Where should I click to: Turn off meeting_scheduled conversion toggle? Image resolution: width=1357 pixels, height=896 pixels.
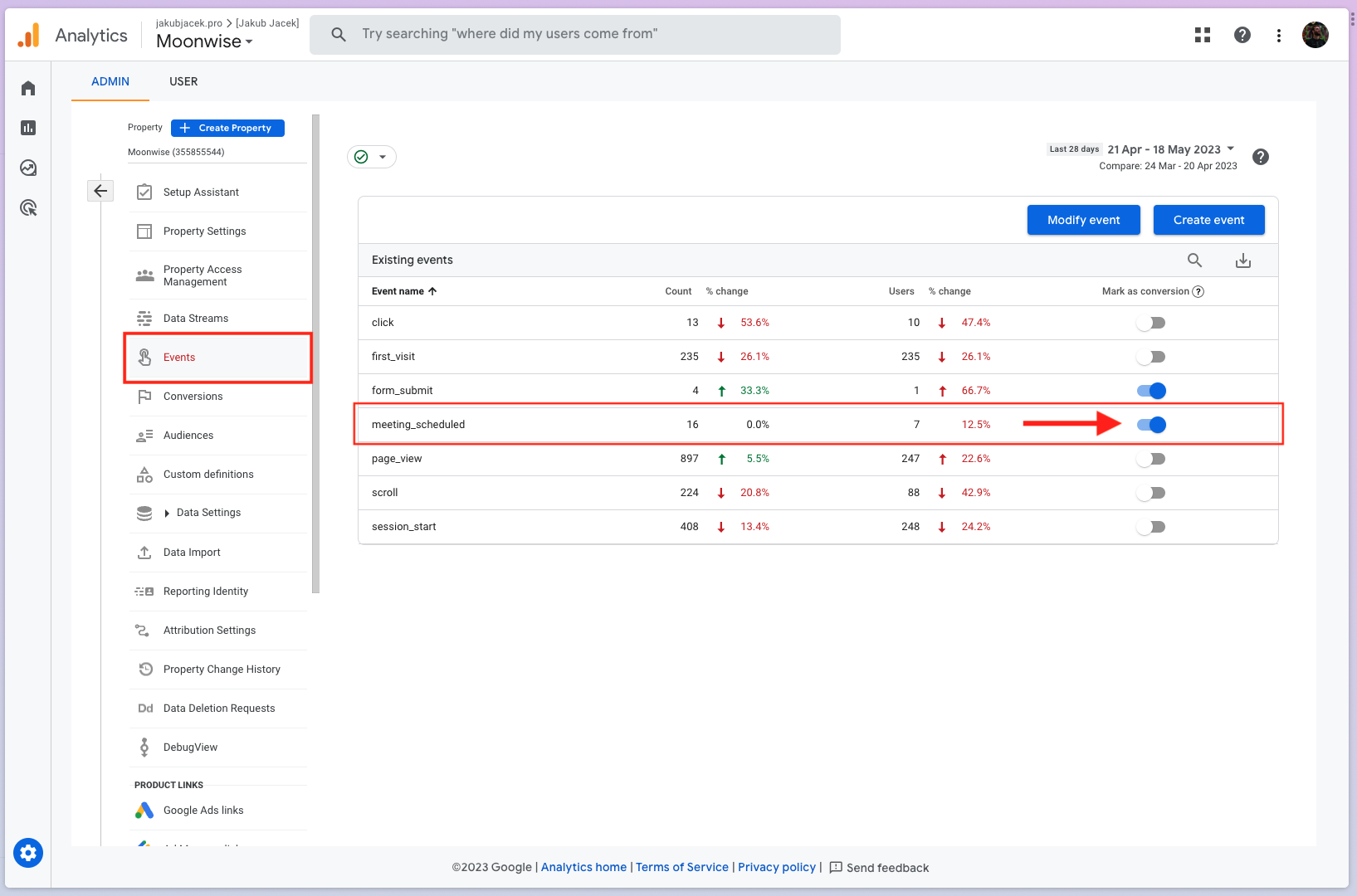pos(1151,424)
